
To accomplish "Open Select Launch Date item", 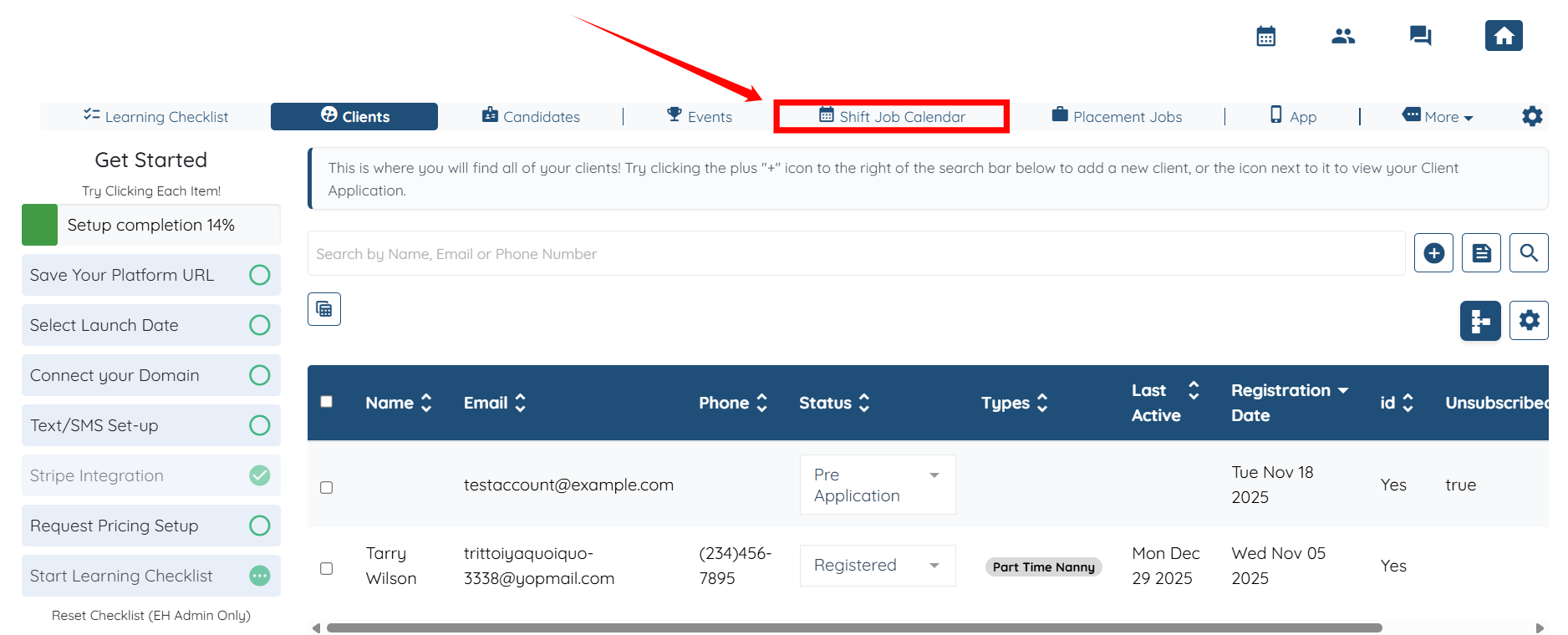I will point(151,325).
